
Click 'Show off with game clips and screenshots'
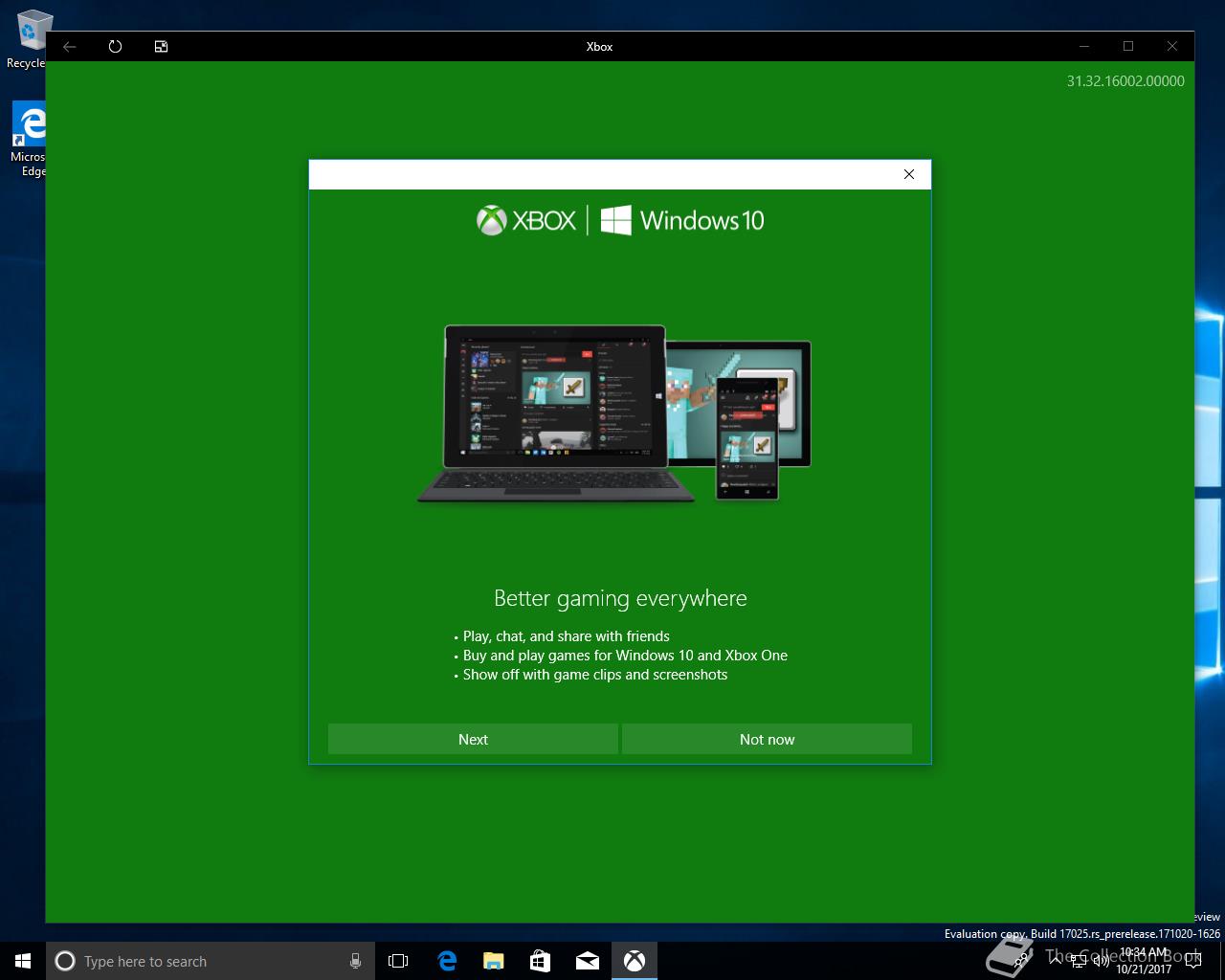(x=595, y=675)
